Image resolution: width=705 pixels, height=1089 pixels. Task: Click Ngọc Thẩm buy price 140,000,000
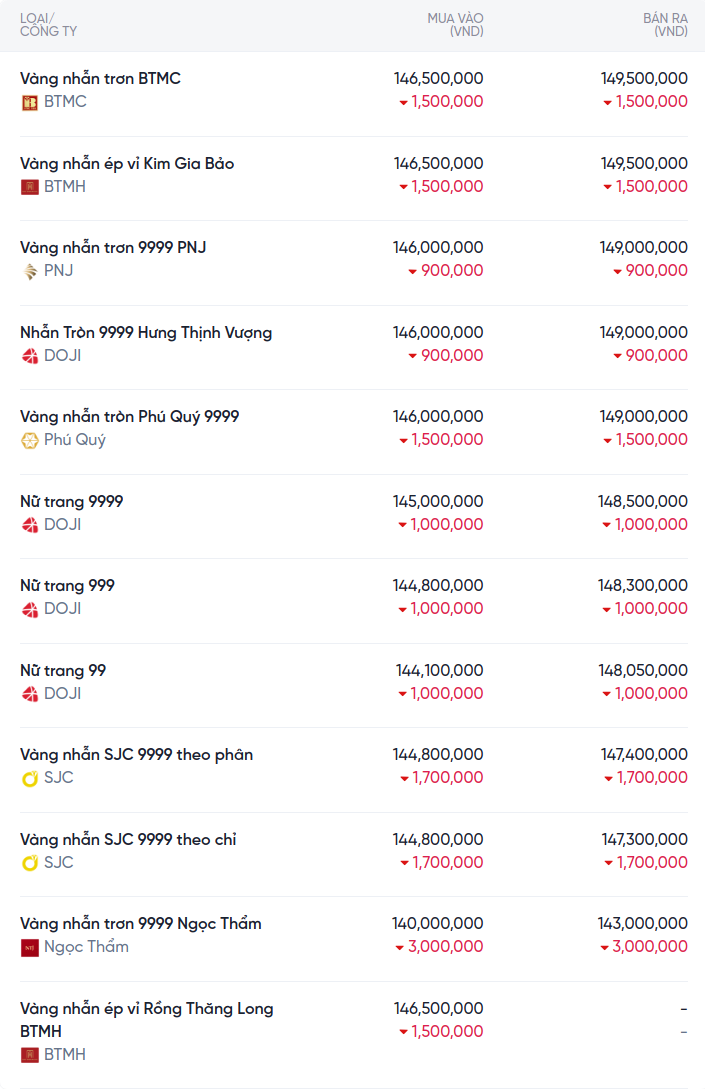coord(437,923)
